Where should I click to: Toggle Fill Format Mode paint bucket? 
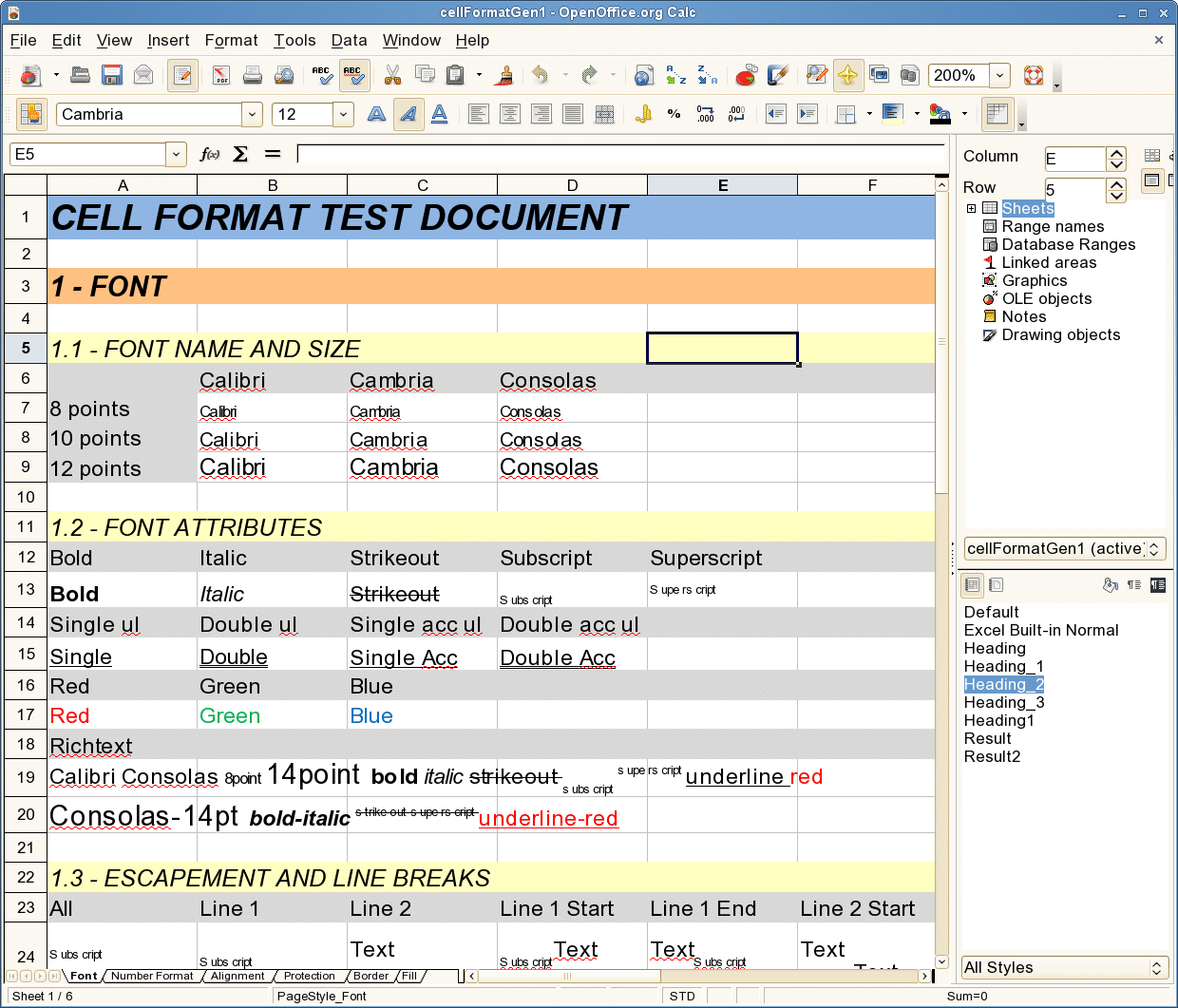1111,585
